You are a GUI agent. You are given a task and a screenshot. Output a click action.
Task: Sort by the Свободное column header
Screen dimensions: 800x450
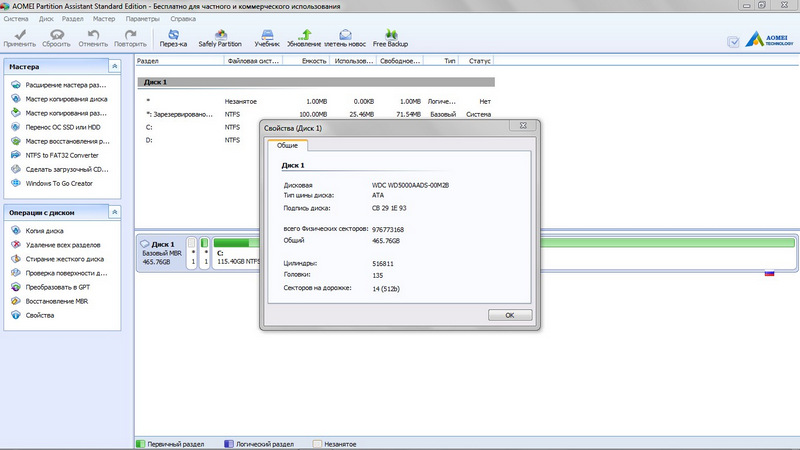pyautogui.click(x=400, y=61)
